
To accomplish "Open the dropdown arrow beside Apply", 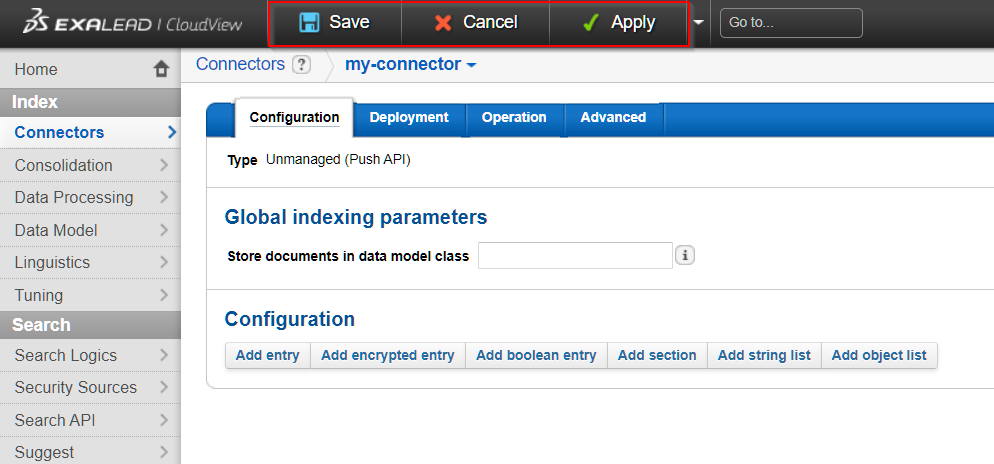I will (x=698, y=23).
